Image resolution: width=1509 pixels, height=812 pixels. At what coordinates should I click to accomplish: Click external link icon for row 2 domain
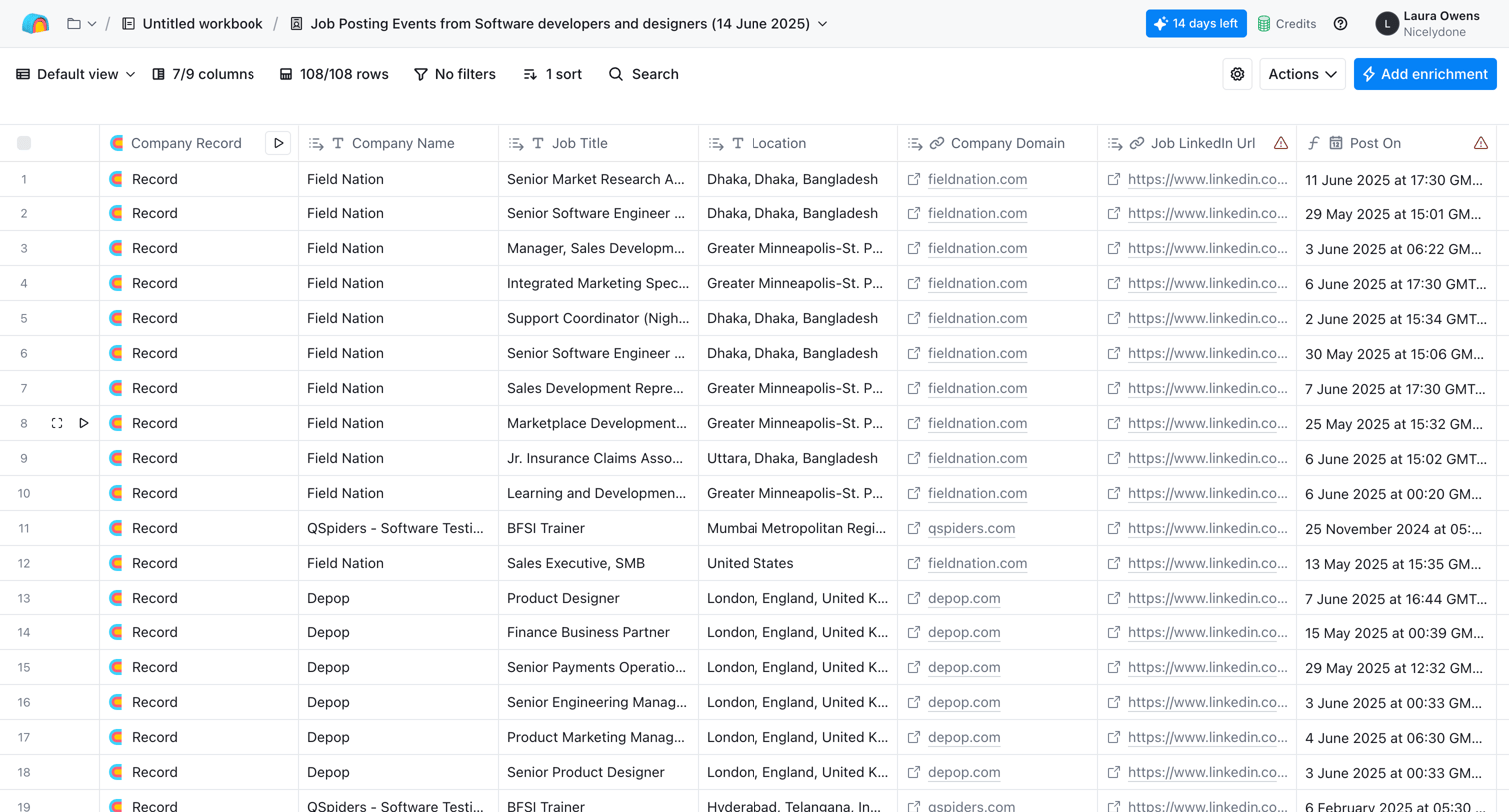tap(914, 213)
